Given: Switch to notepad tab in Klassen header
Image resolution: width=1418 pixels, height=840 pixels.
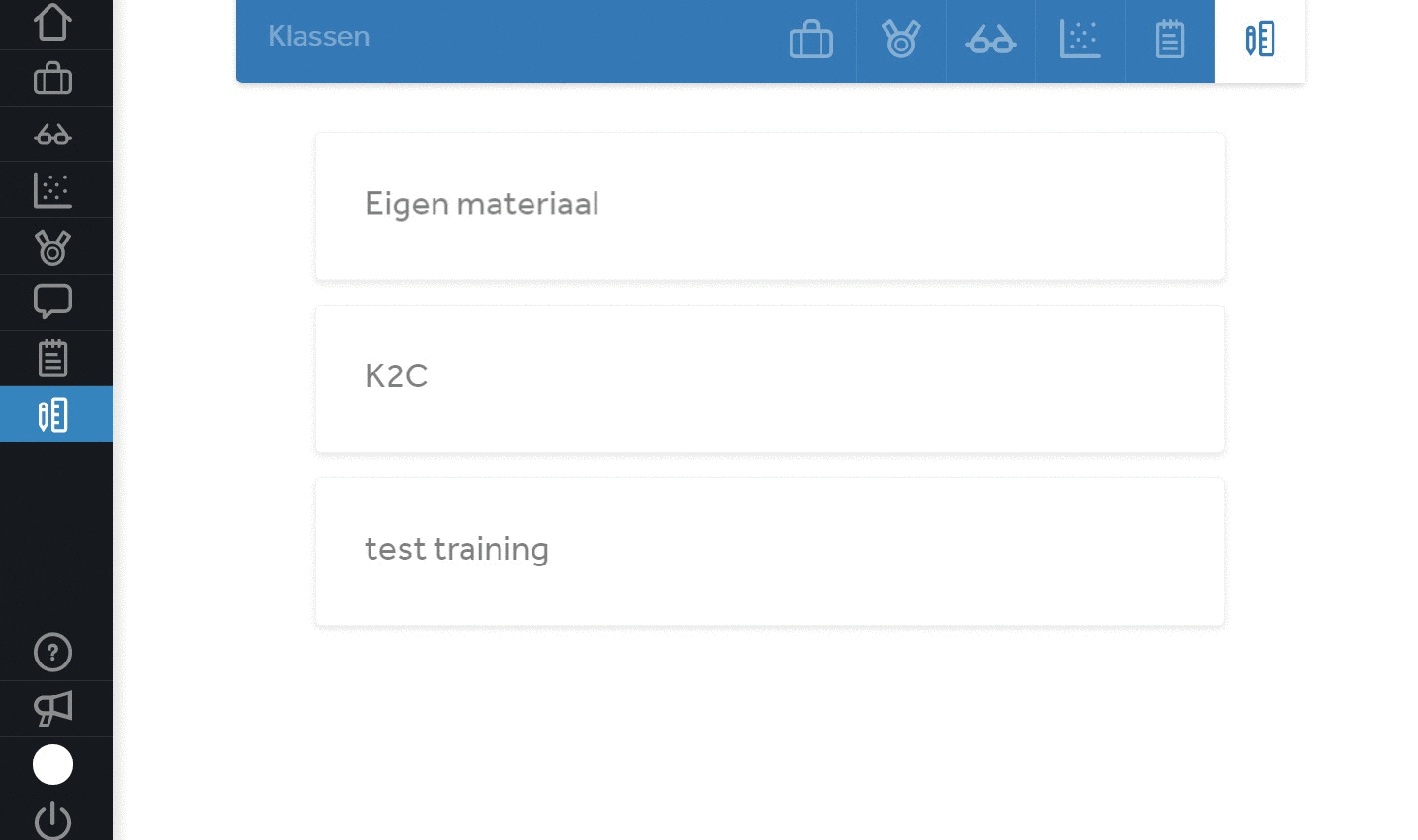Looking at the screenshot, I should click(1170, 41).
